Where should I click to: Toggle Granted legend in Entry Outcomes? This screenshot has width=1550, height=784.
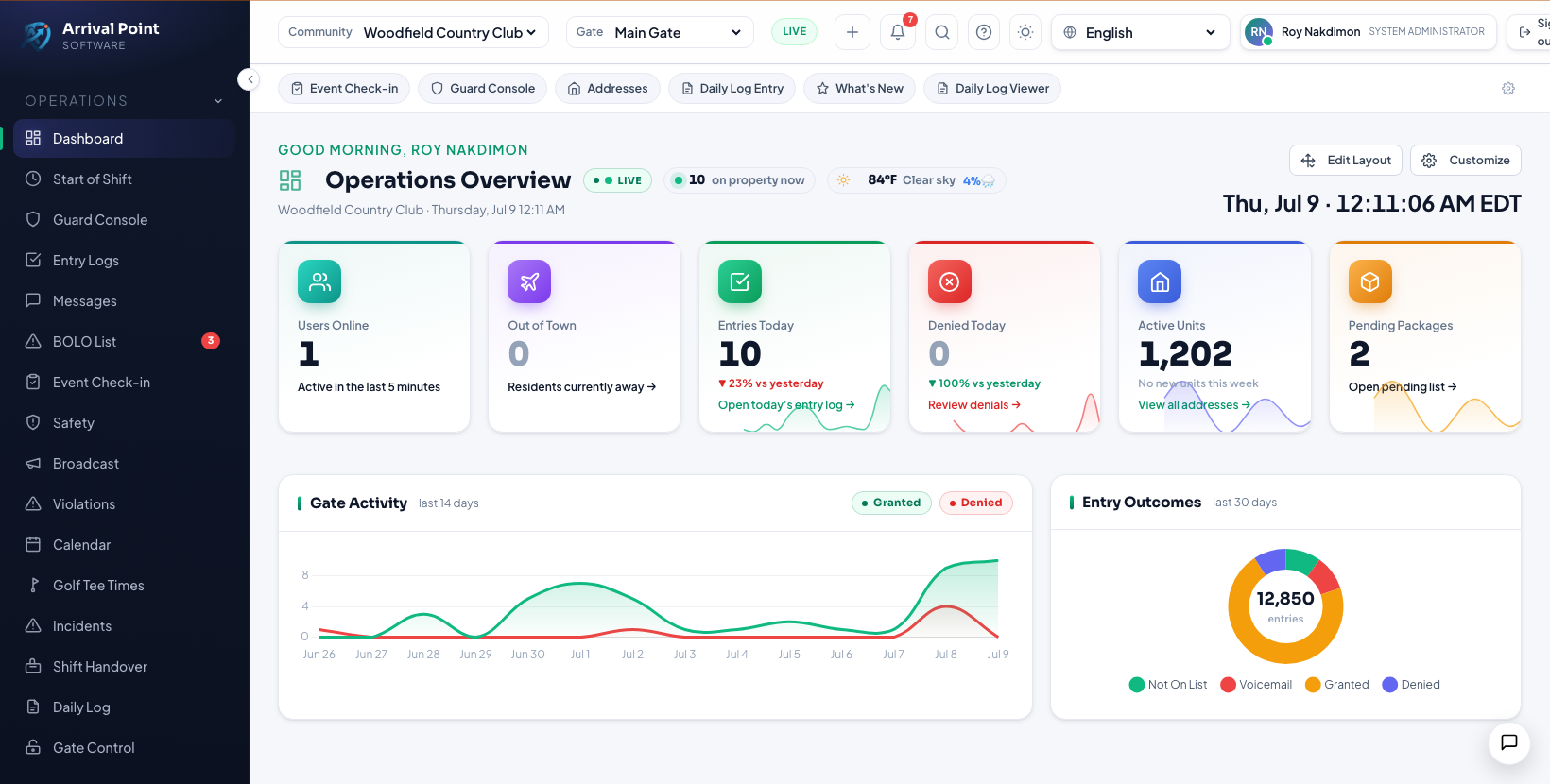(x=1336, y=685)
